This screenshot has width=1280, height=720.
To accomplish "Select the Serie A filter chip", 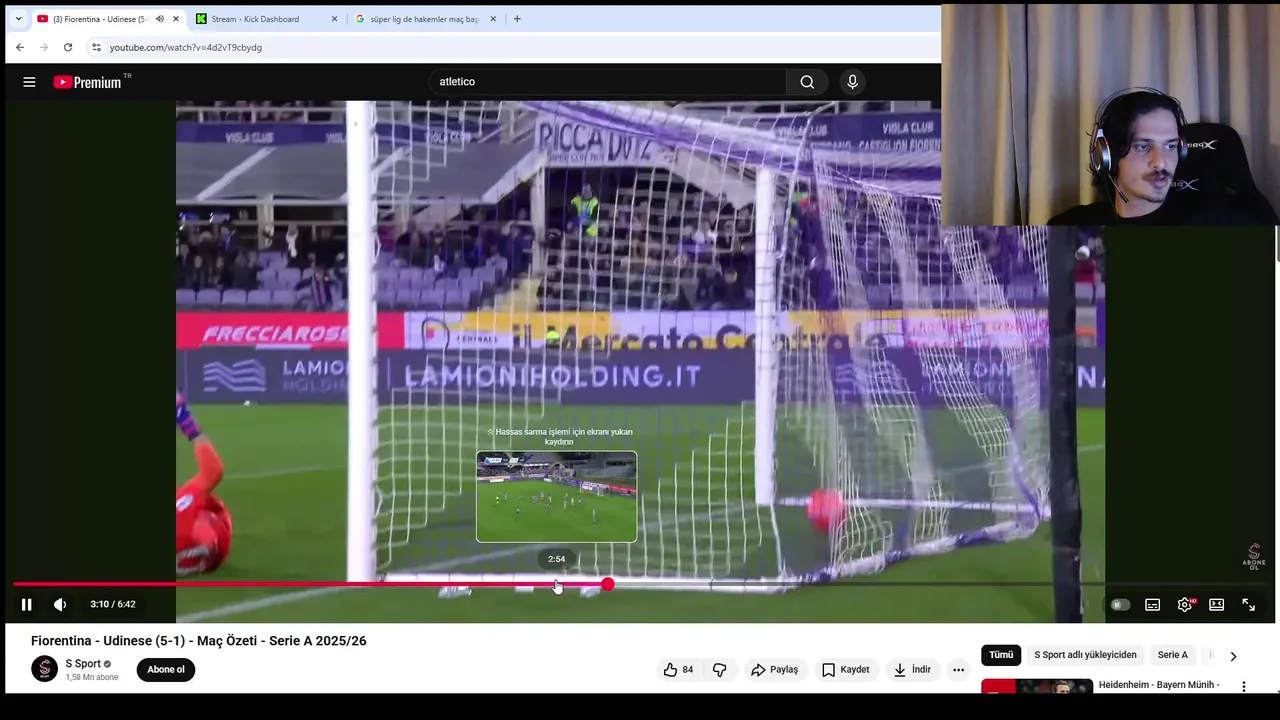I will click(x=1173, y=655).
